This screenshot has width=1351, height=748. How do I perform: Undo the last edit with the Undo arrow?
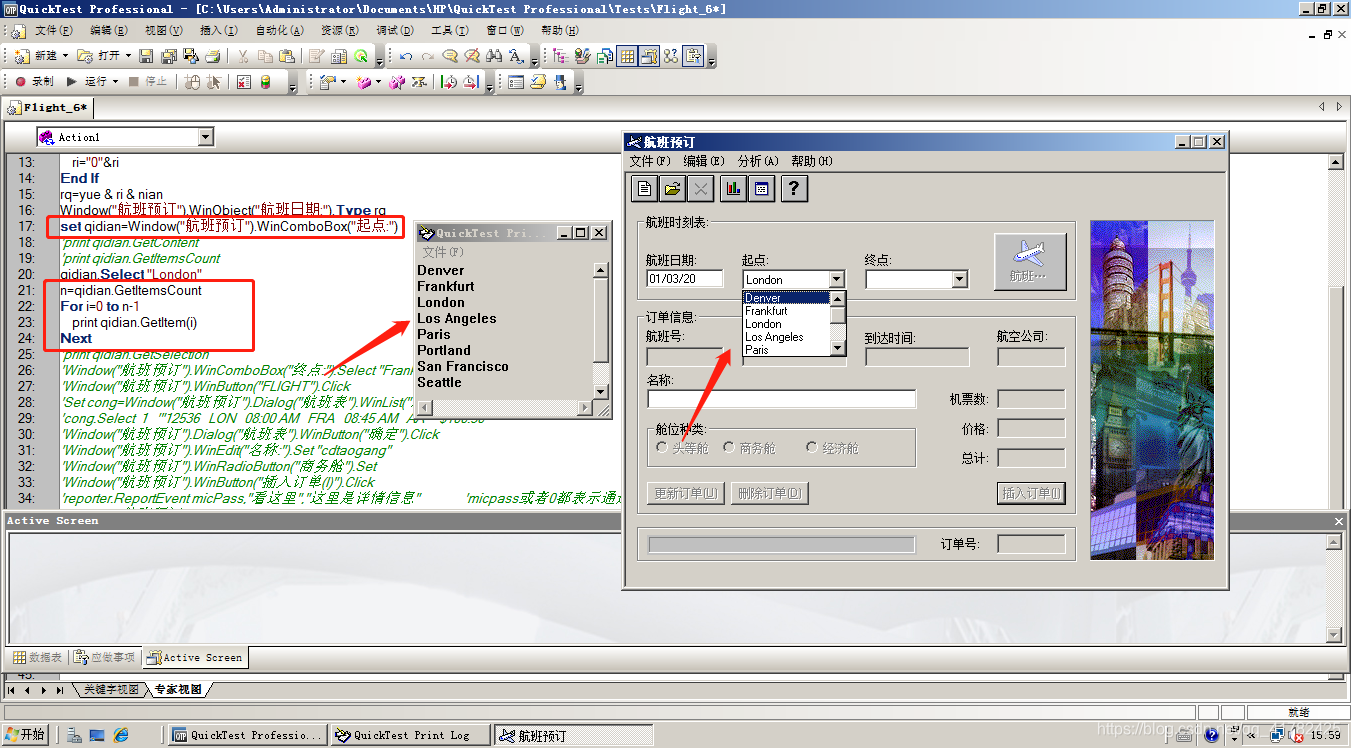point(405,56)
